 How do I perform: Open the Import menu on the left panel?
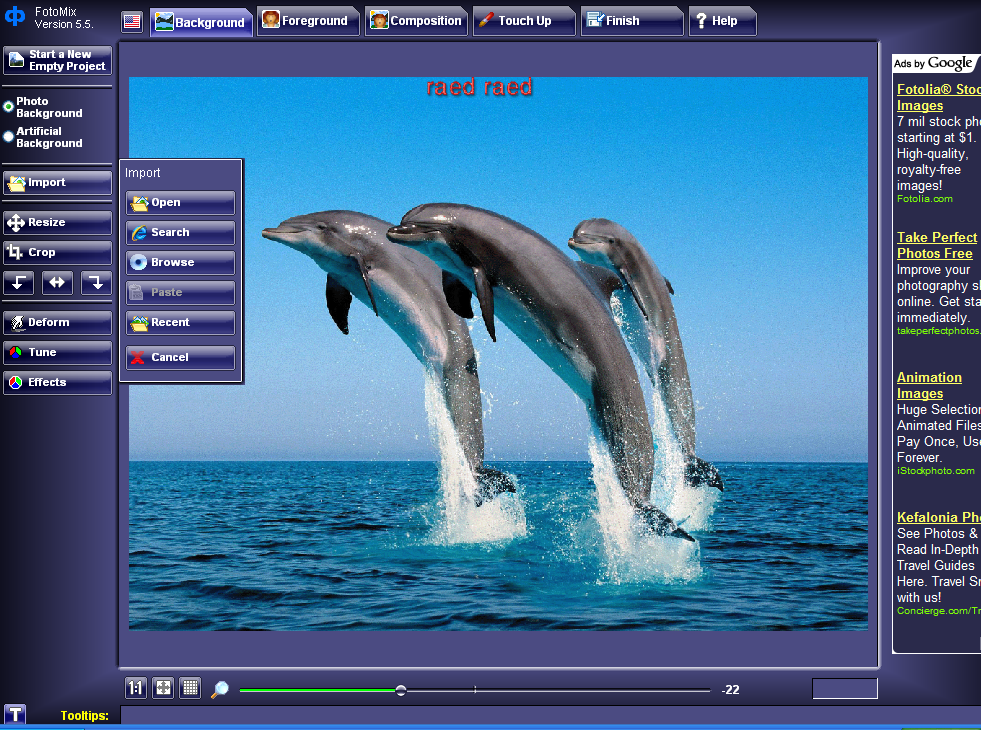57,183
